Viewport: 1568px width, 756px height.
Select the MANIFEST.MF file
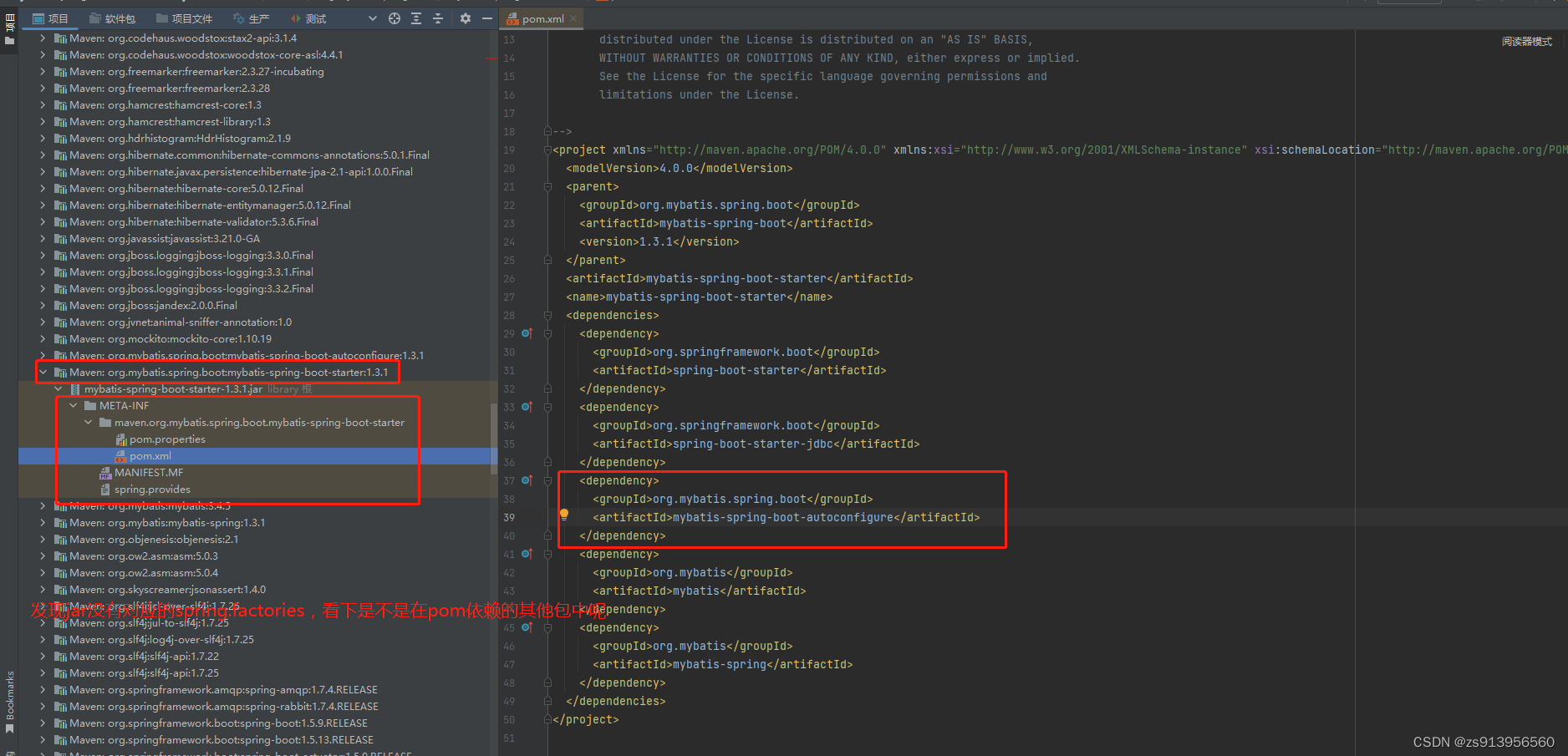click(x=149, y=473)
